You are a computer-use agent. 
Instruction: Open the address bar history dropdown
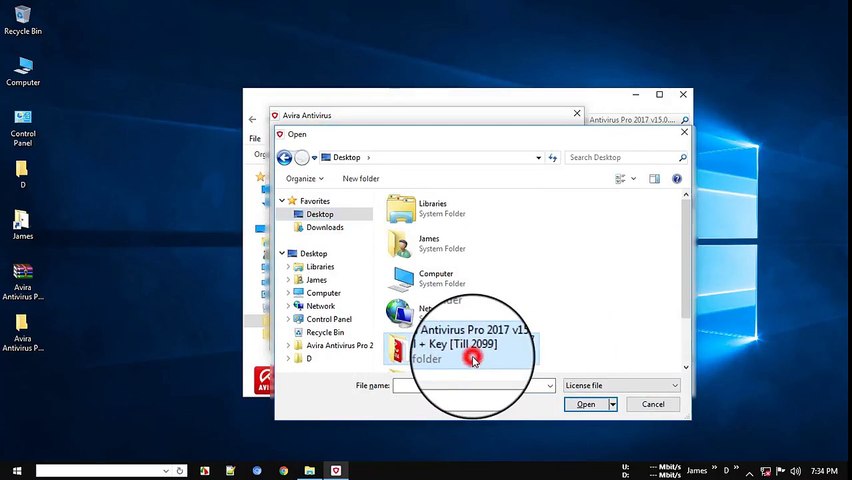pyautogui.click(x=538, y=158)
